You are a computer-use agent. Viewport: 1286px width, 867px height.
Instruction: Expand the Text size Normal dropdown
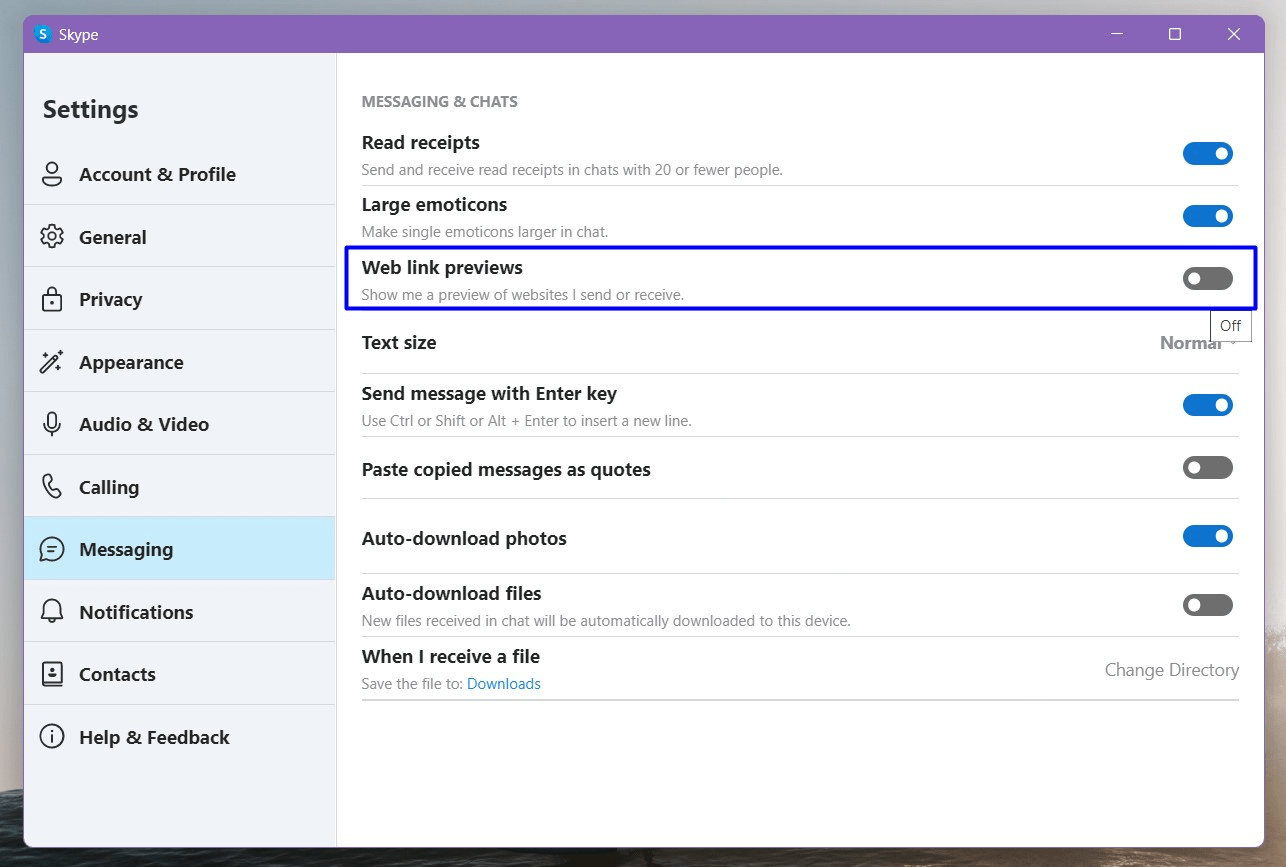click(x=1197, y=343)
